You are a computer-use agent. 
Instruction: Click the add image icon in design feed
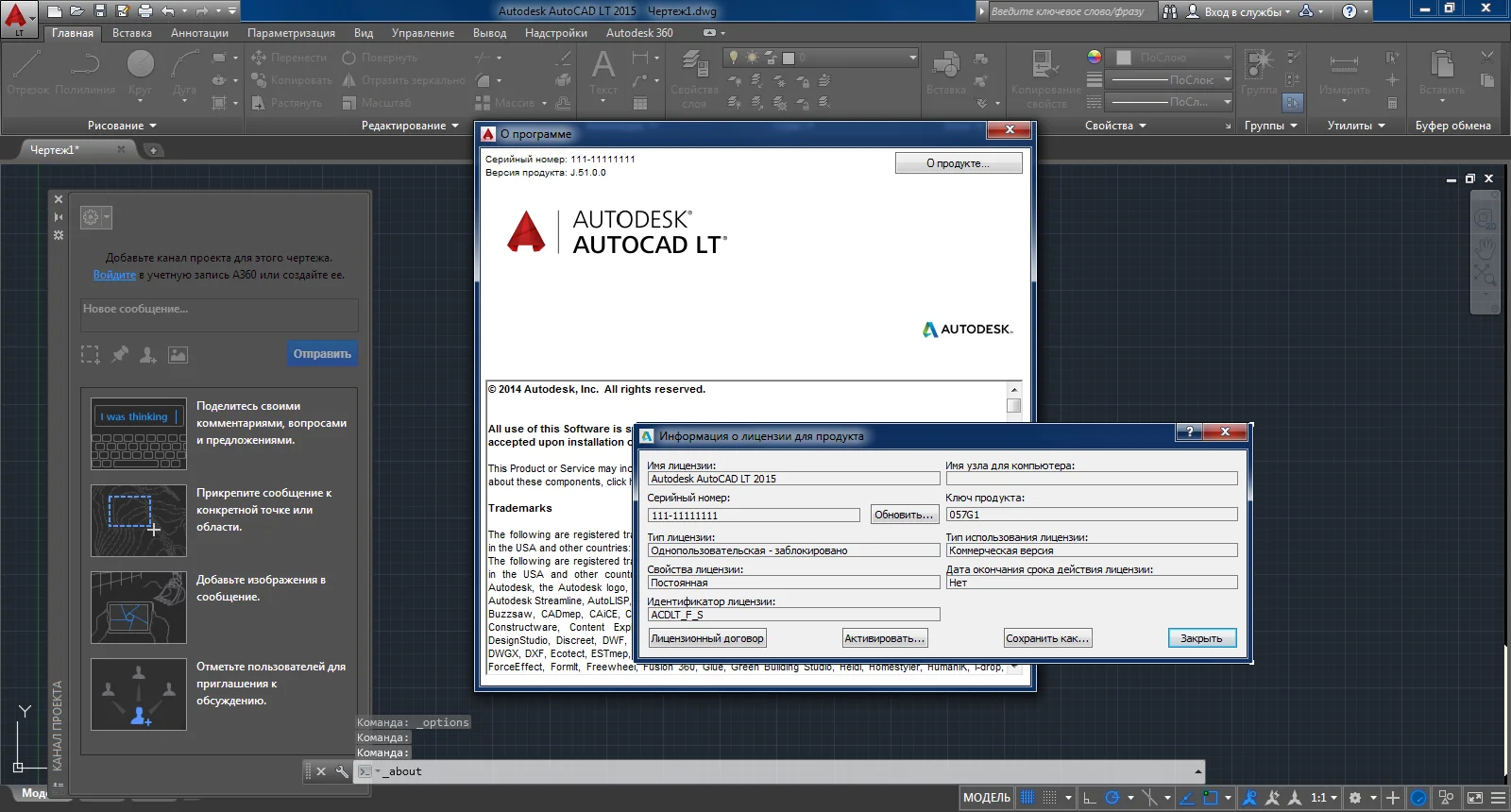pos(178,354)
